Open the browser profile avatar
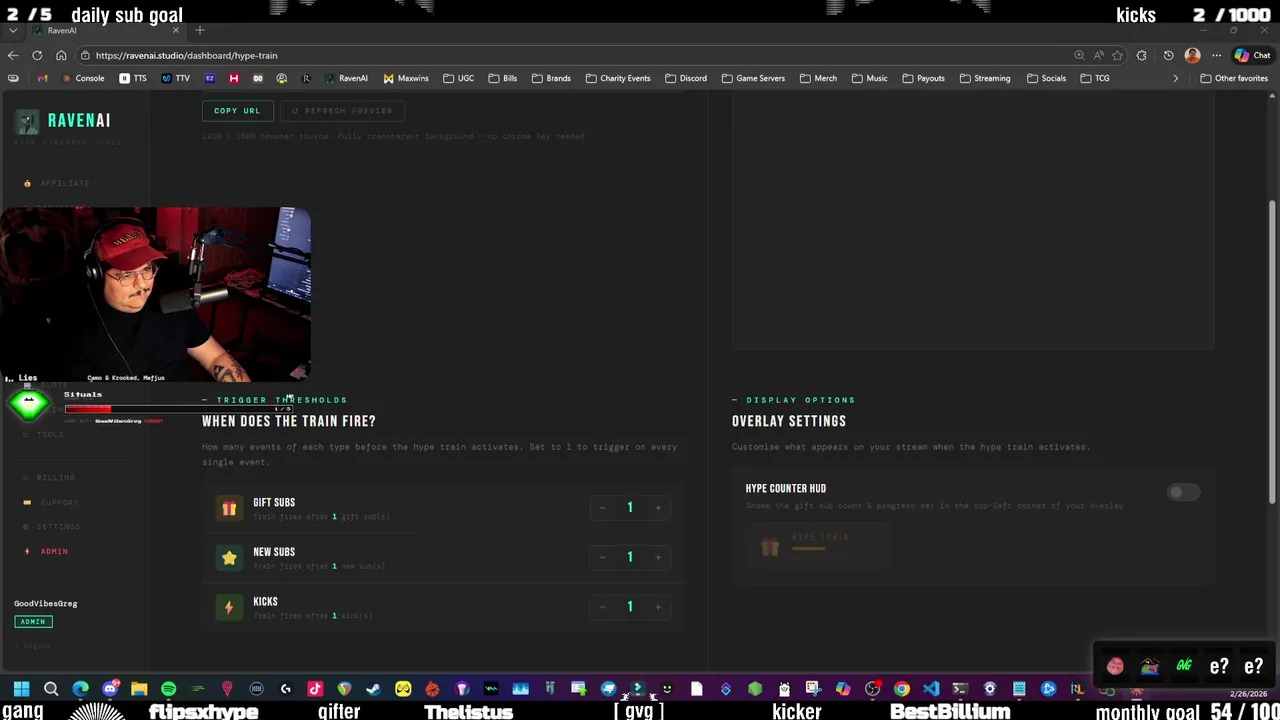 pyautogui.click(x=1192, y=55)
